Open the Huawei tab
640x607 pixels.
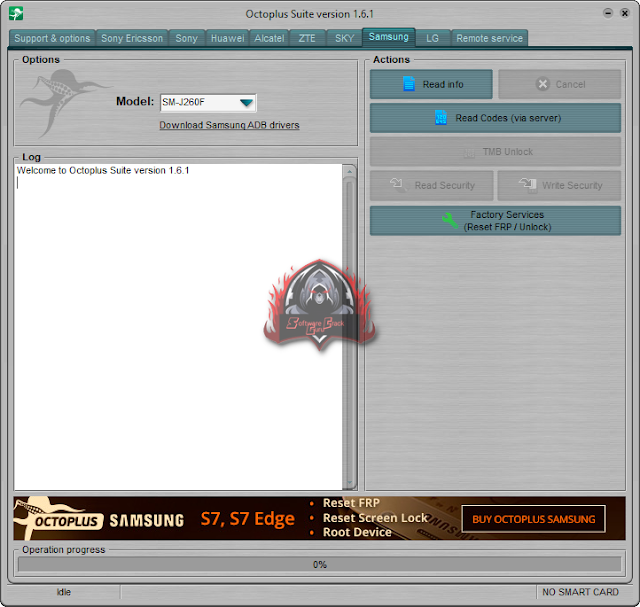pyautogui.click(x=227, y=38)
